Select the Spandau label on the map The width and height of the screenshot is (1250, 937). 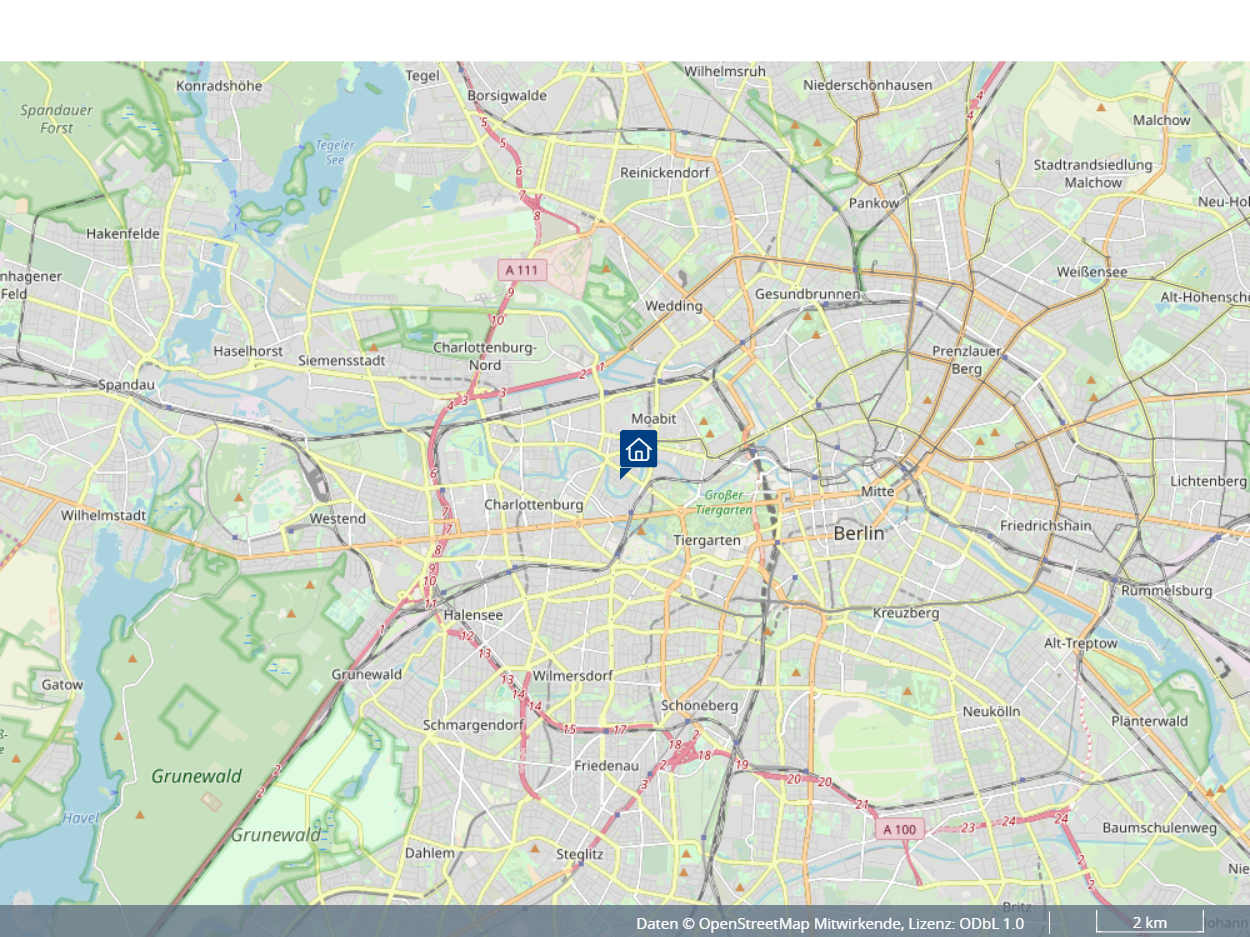(126, 384)
